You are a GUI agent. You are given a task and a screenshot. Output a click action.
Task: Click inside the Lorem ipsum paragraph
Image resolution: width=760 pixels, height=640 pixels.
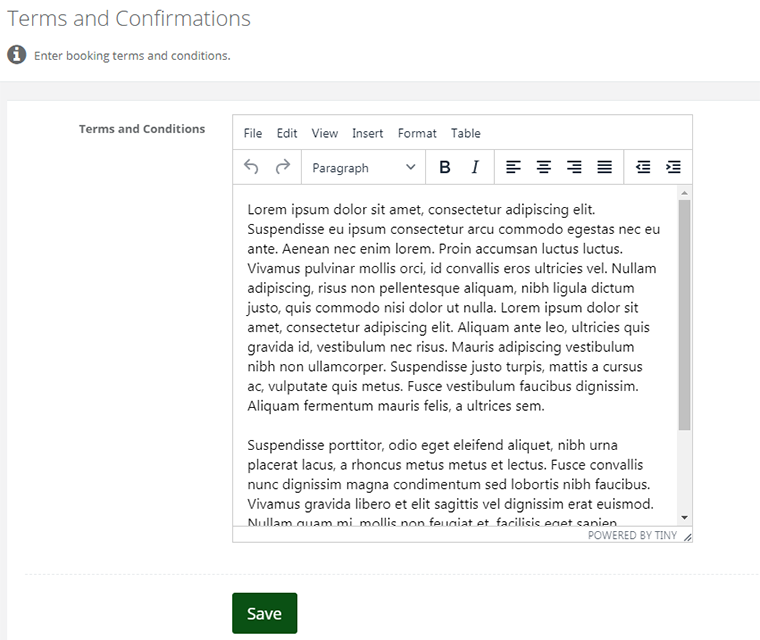(x=453, y=307)
